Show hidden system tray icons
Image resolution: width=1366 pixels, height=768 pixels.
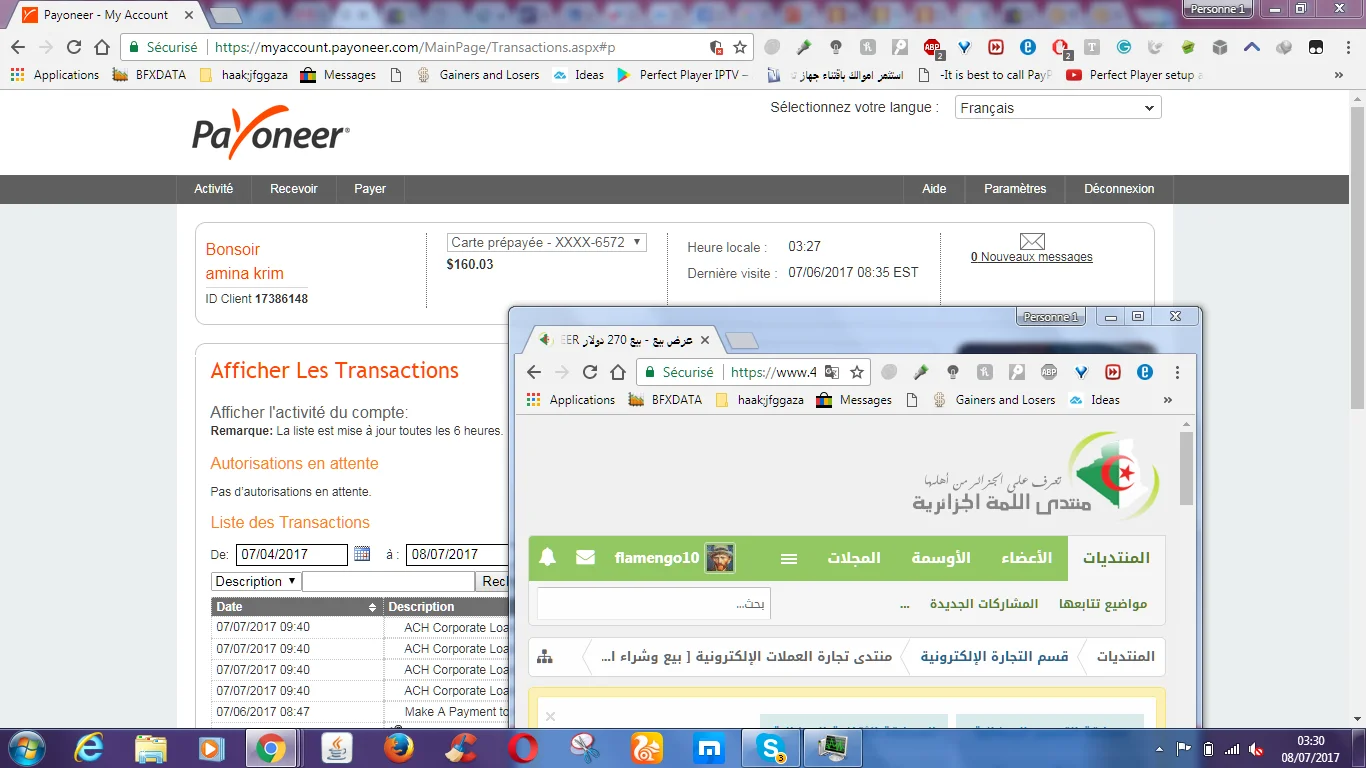(x=1159, y=748)
